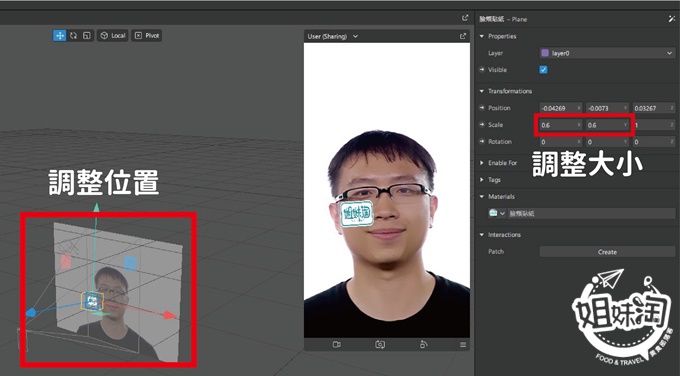Toggle Pivot mode button
This screenshot has width=680, height=376.
pos(147,36)
